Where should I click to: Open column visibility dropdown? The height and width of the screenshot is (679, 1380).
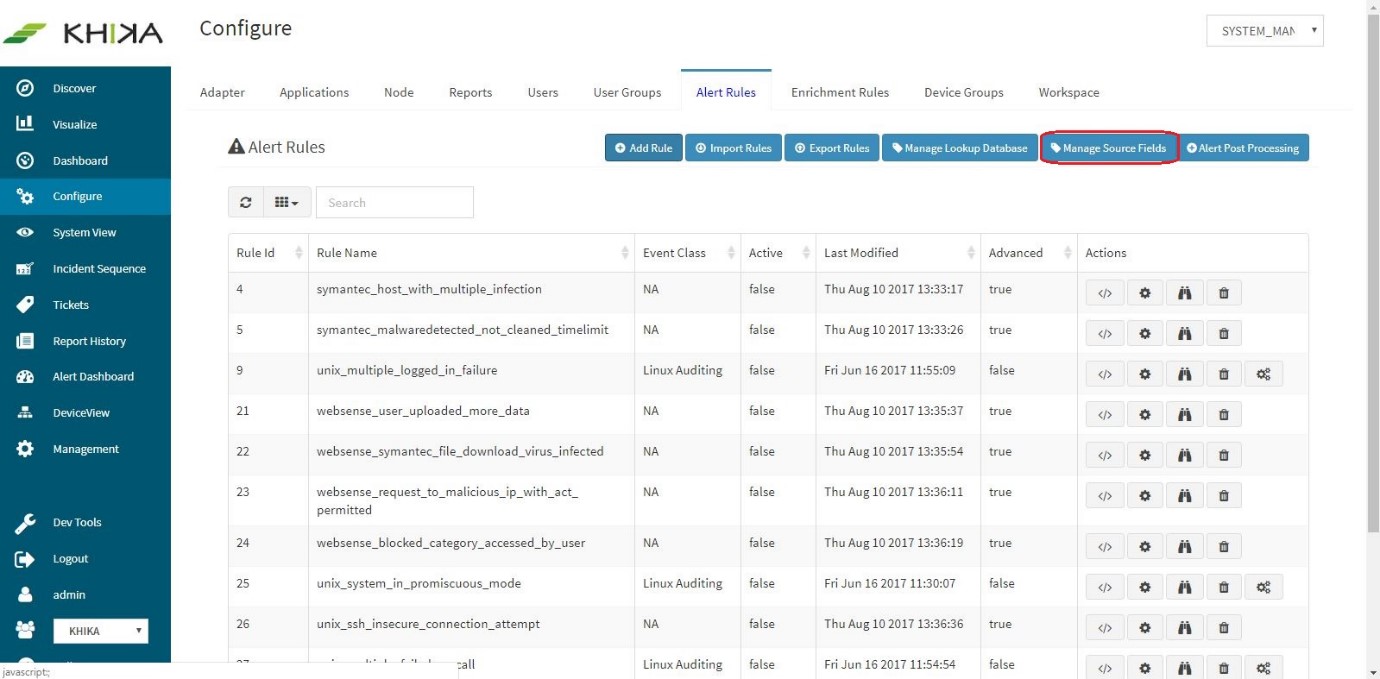(287, 202)
